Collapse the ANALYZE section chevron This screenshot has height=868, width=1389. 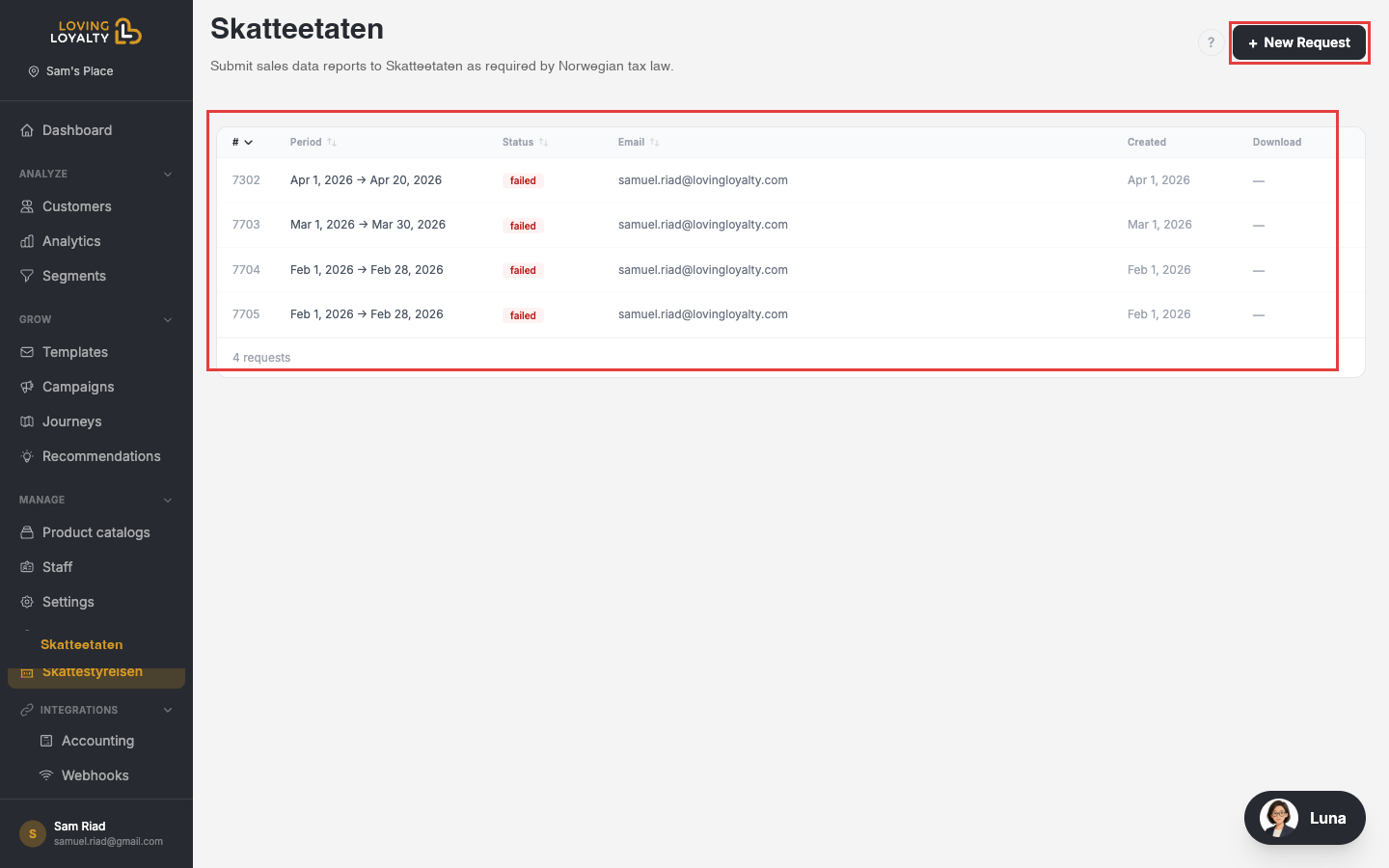(x=168, y=175)
